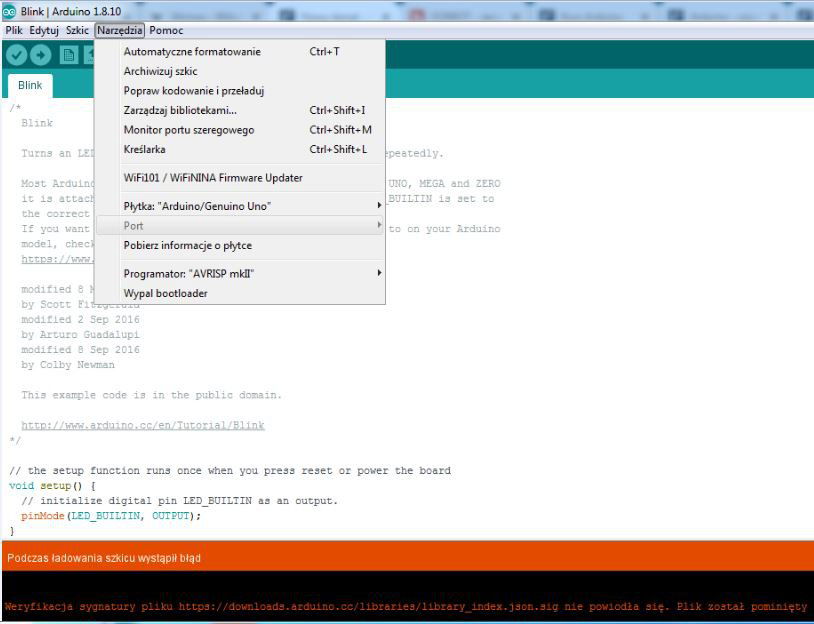Open the Szkic menu
Image resolution: width=814 pixels, height=624 pixels.
tap(77, 30)
